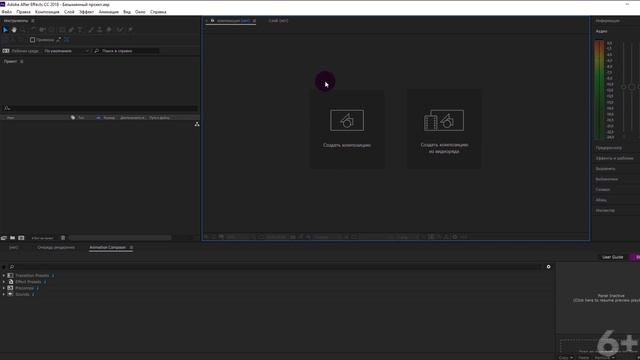Image resolution: width=640 pixels, height=360 pixels.
Task: Click the trash delete icon in Project panel
Action: [63, 238]
